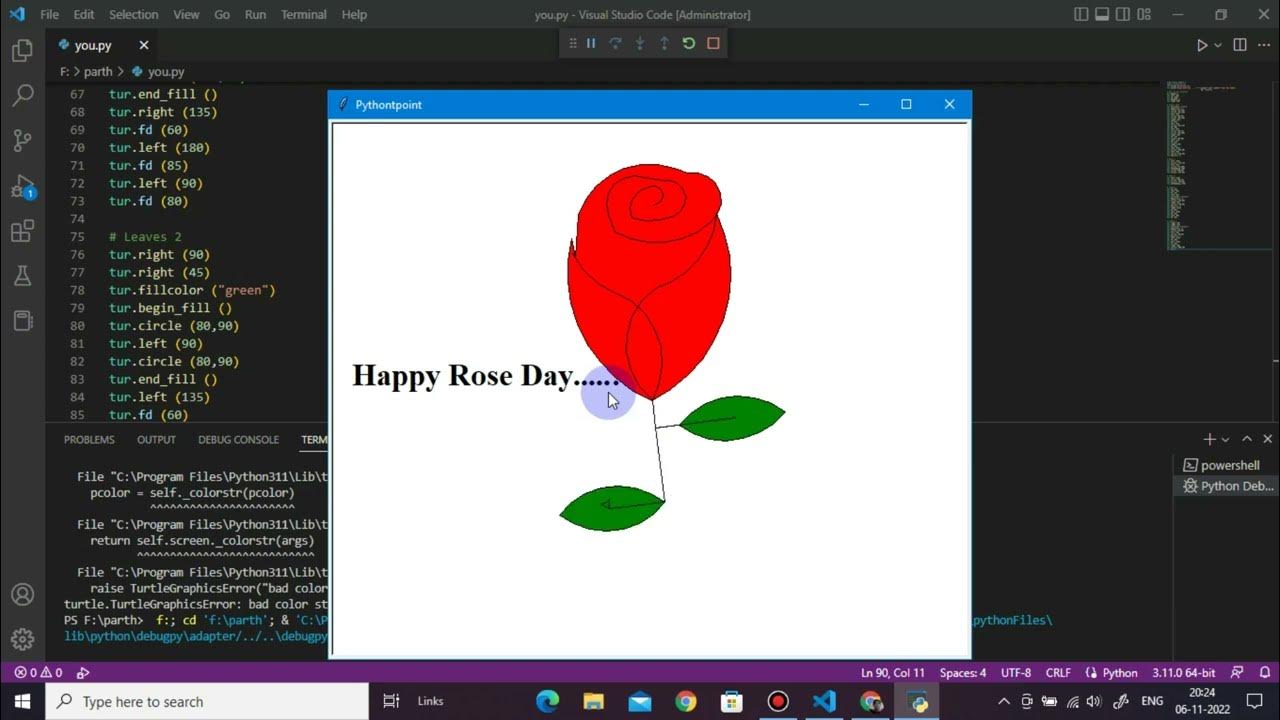Open Run and Debug view in activity bar
Image resolution: width=1280 pixels, height=720 pixels.
[x=22, y=187]
